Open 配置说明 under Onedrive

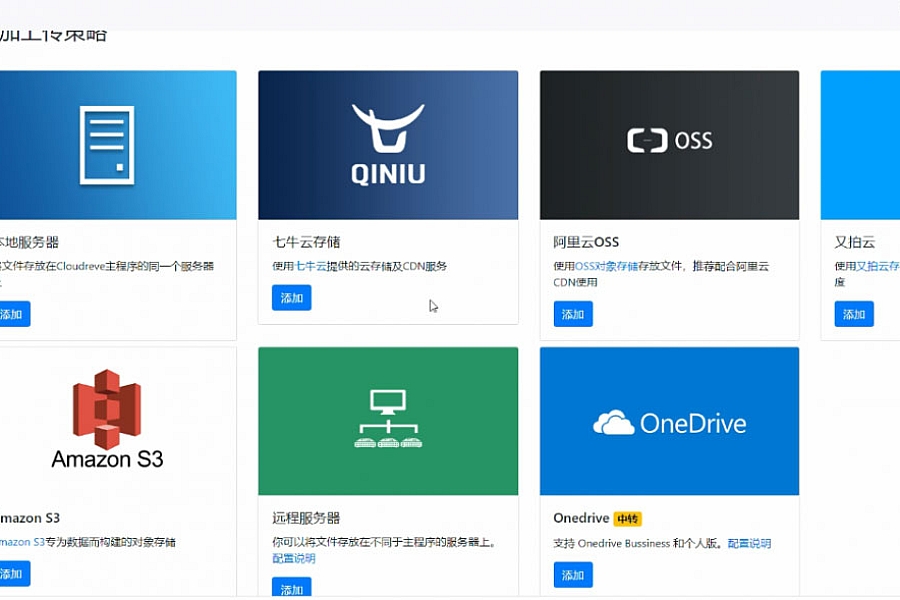(x=749, y=543)
